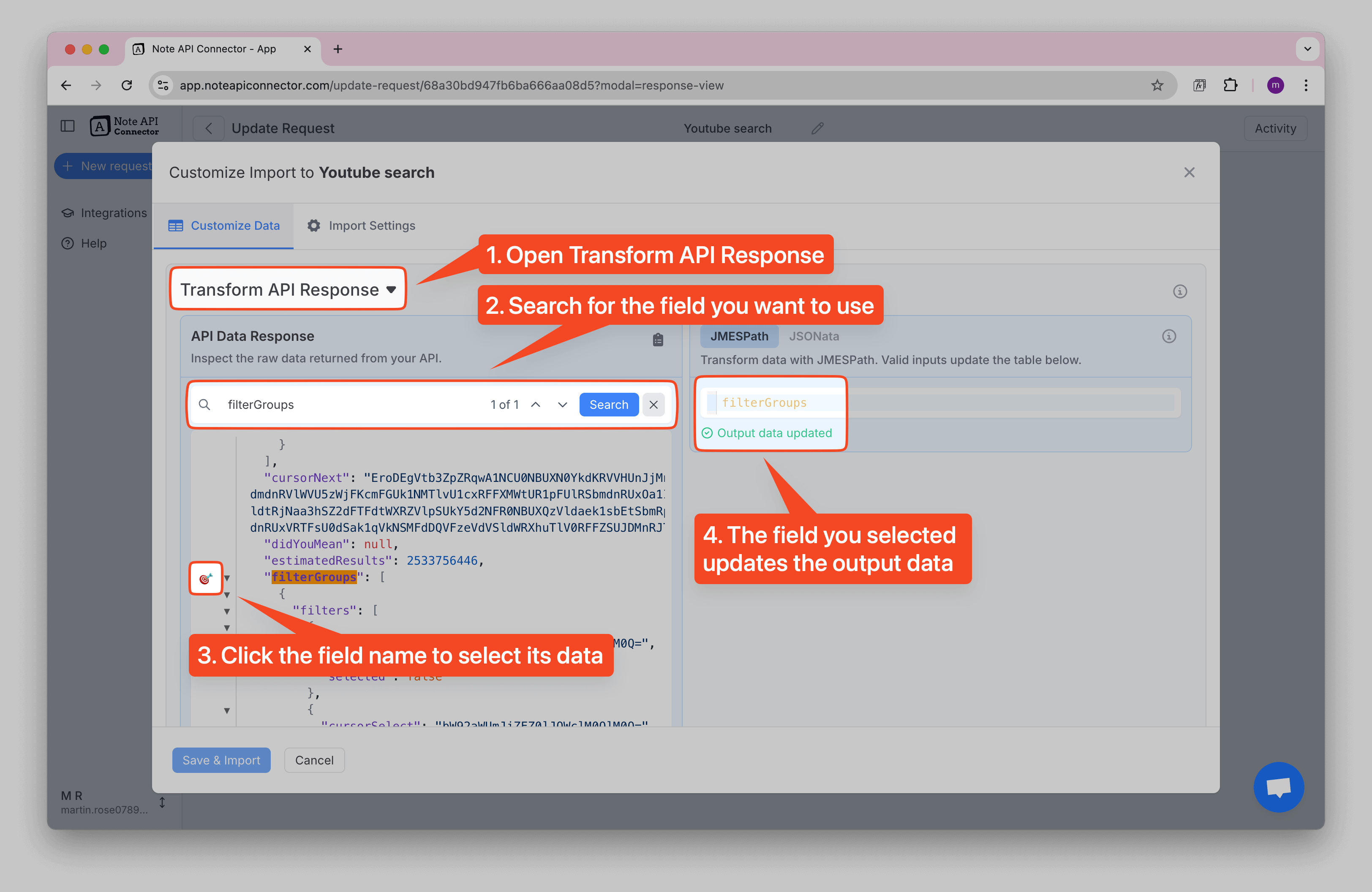
Task: Click the Save & Import button
Action: coord(221,760)
